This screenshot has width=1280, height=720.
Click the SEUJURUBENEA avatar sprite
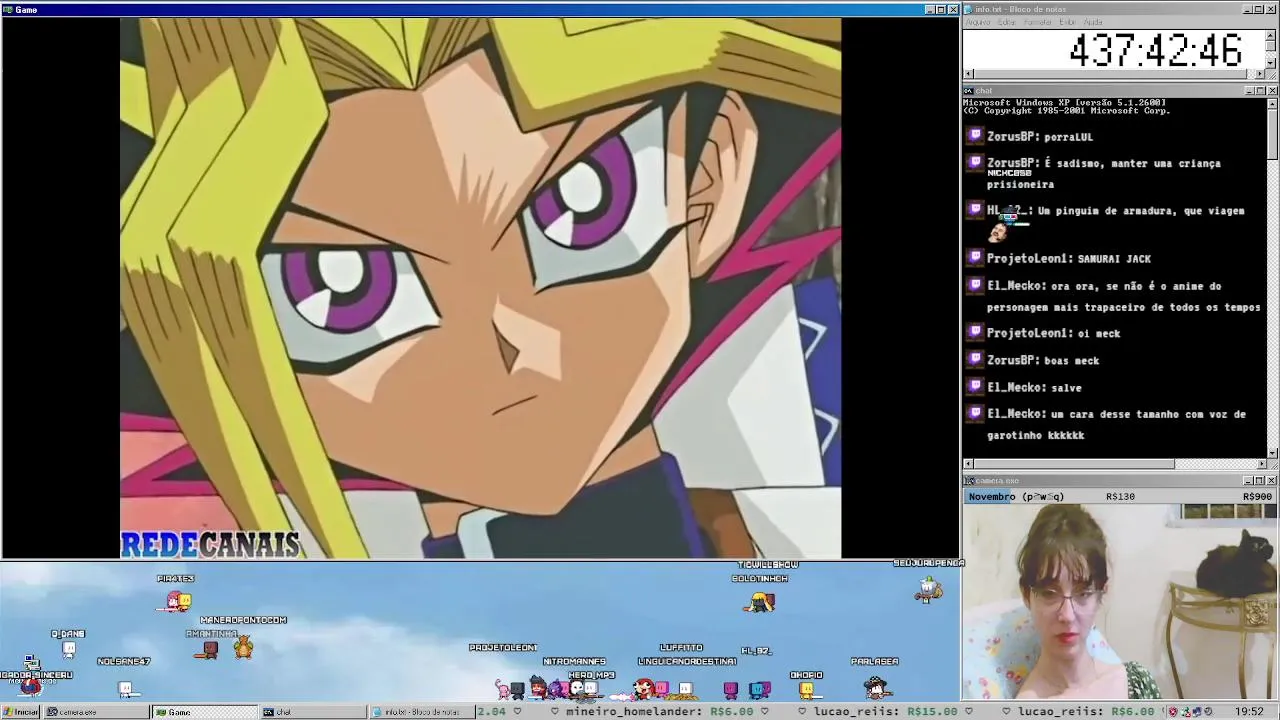point(928,590)
